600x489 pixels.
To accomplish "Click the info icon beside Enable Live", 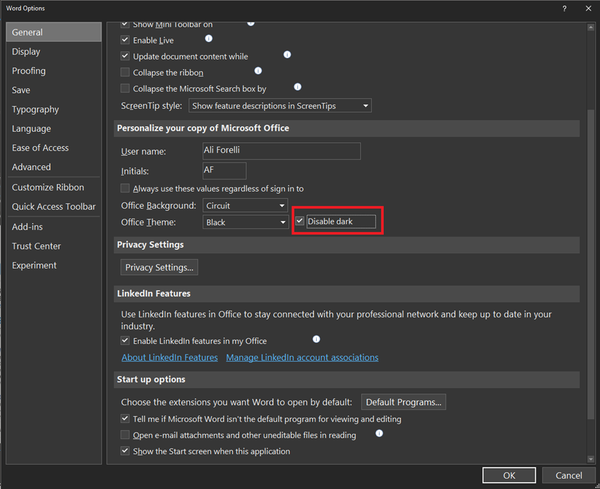I will (x=209, y=38).
